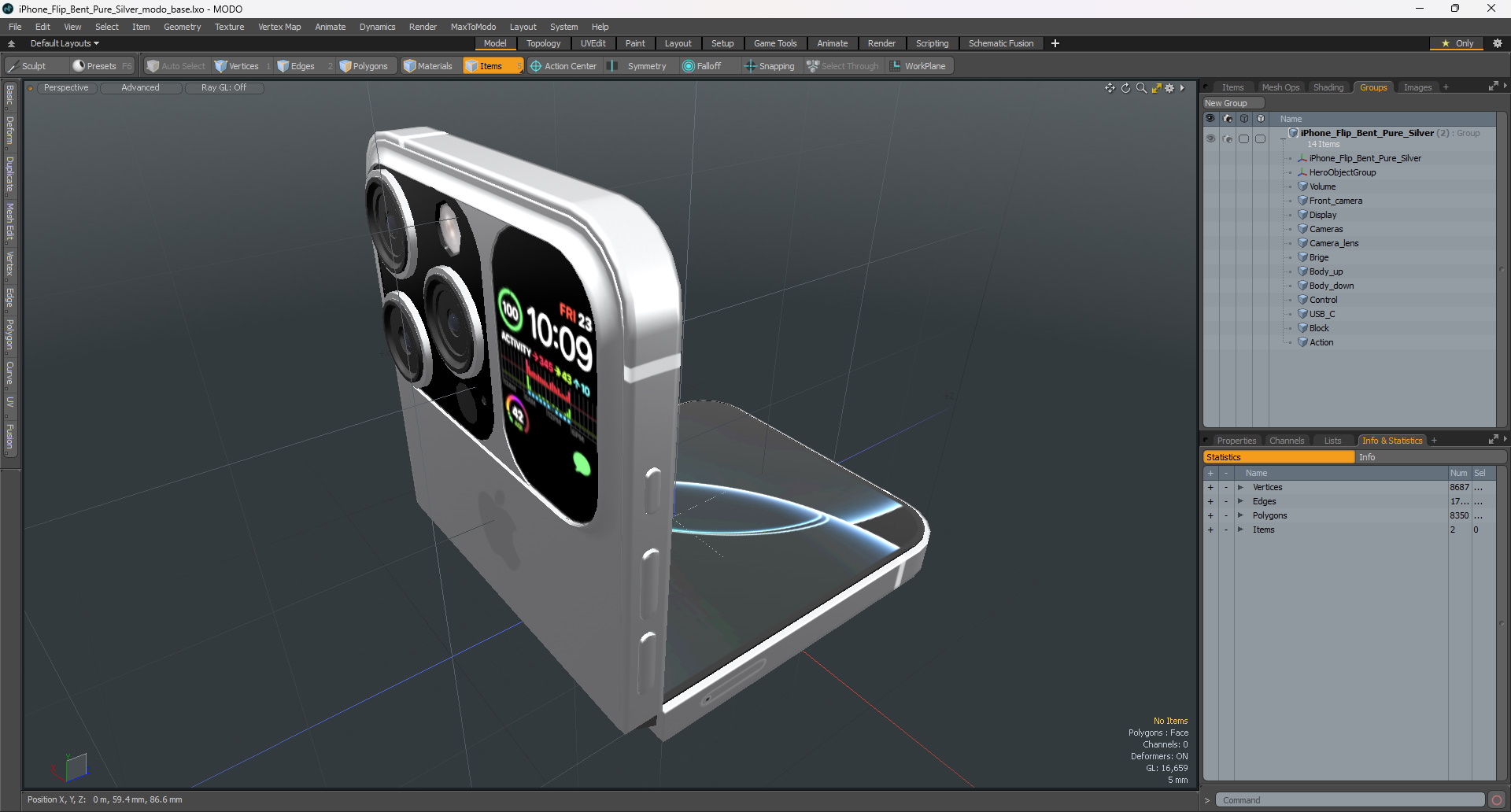Open the Default Layouts dropdown
The image size is (1511, 812).
(65, 43)
